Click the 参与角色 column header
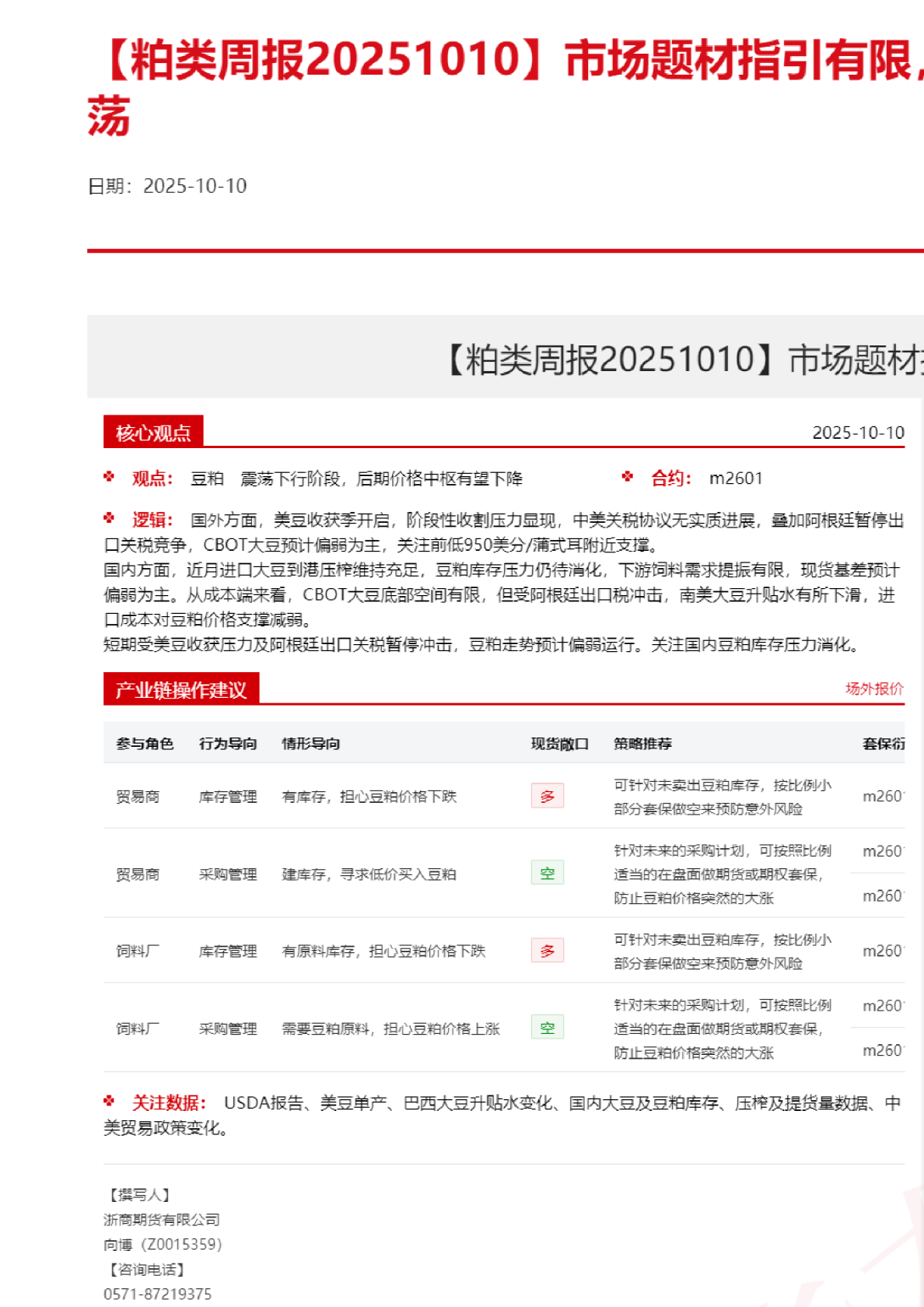 point(145,744)
